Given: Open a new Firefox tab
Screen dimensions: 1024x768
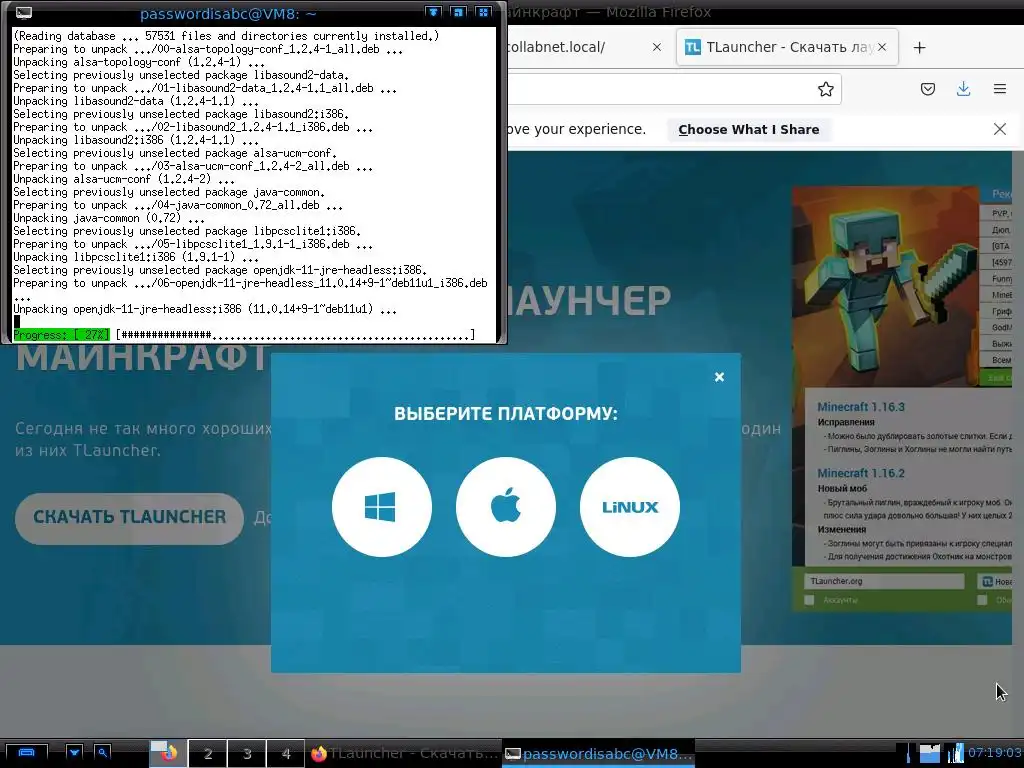Looking at the screenshot, I should point(920,48).
